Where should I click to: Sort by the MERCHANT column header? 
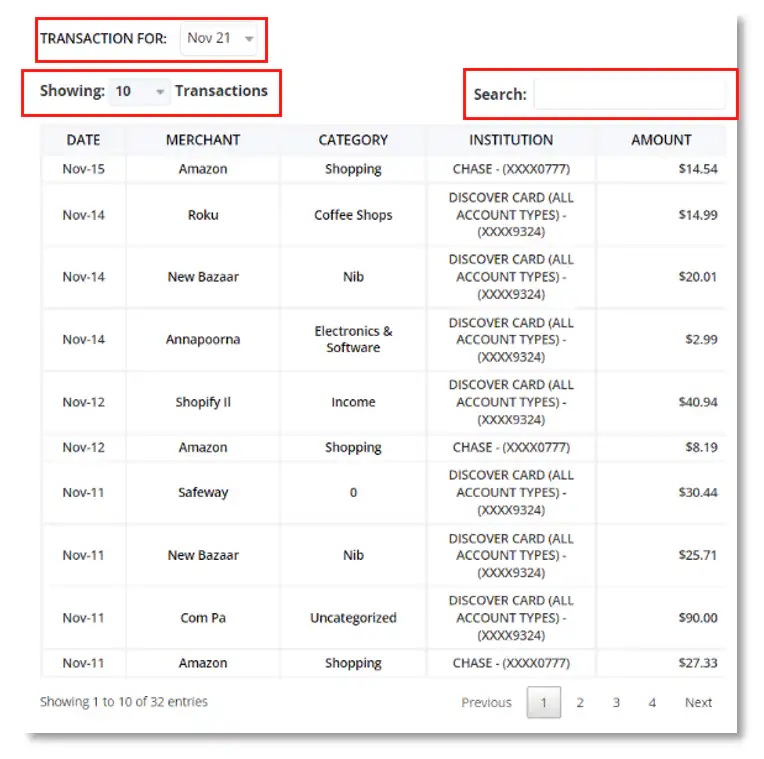coord(203,140)
